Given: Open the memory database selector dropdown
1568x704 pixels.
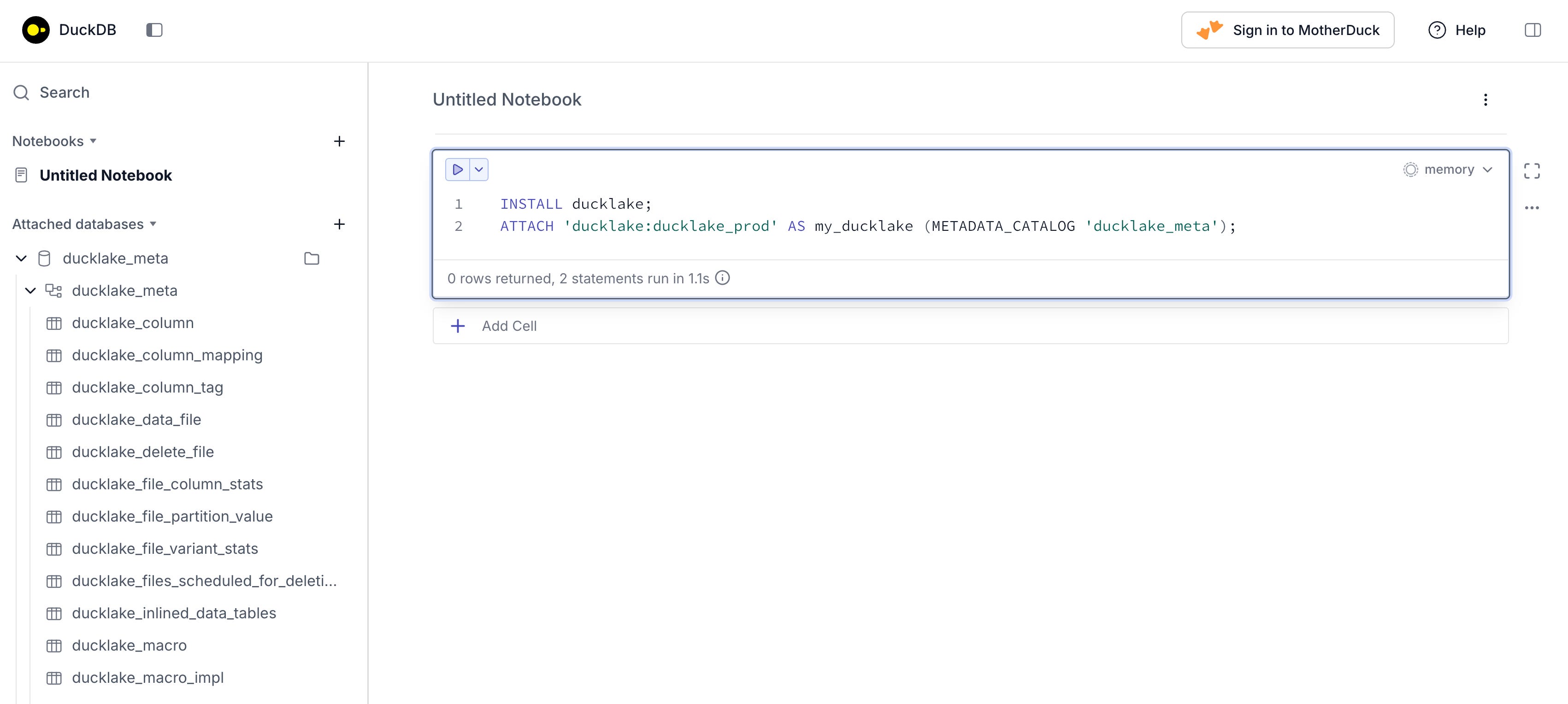Looking at the screenshot, I should click(1449, 170).
